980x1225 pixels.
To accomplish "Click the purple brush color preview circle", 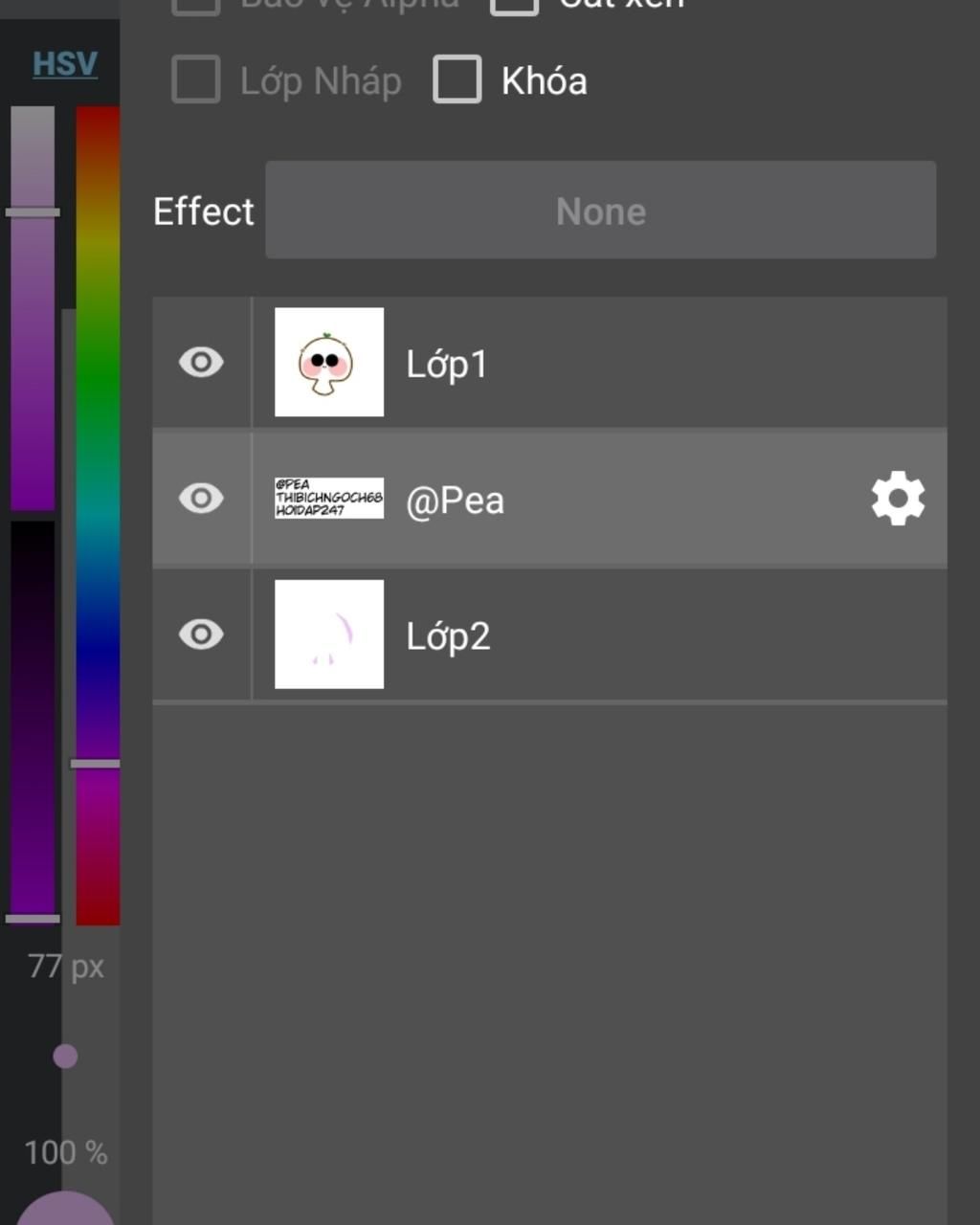I will point(65,1211).
